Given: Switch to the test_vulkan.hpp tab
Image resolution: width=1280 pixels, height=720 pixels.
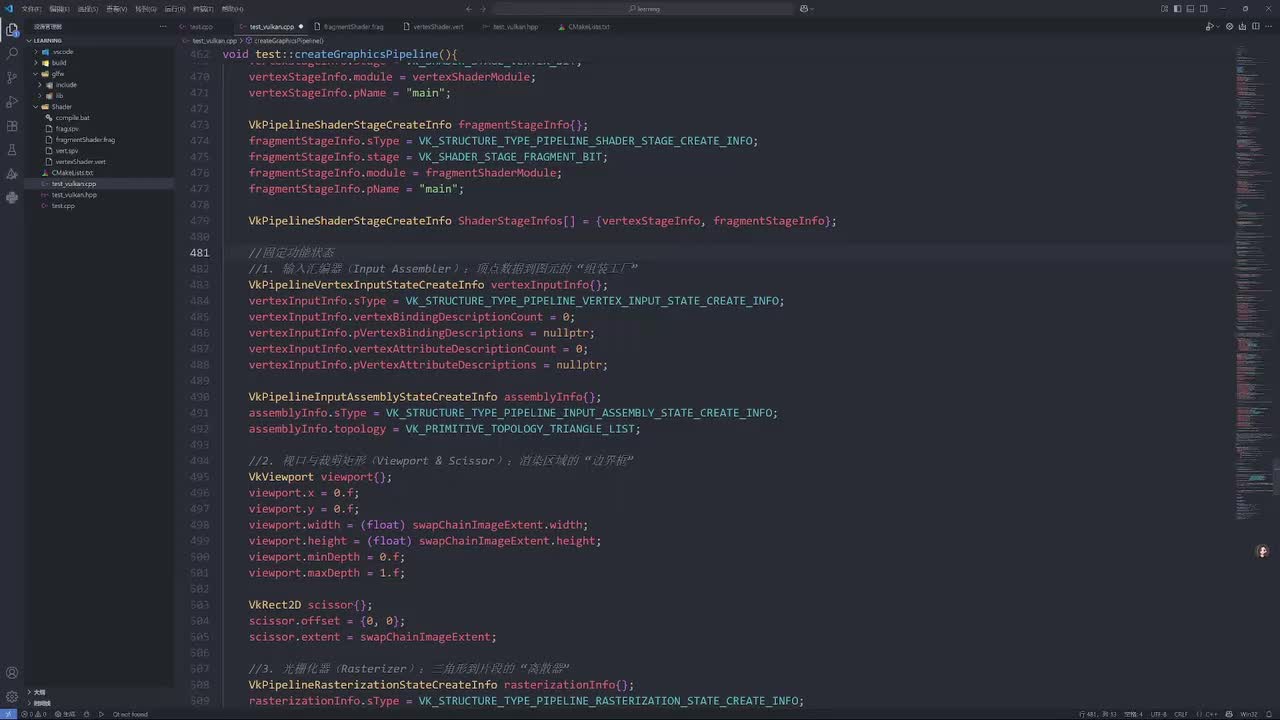Looking at the screenshot, I should (516, 27).
